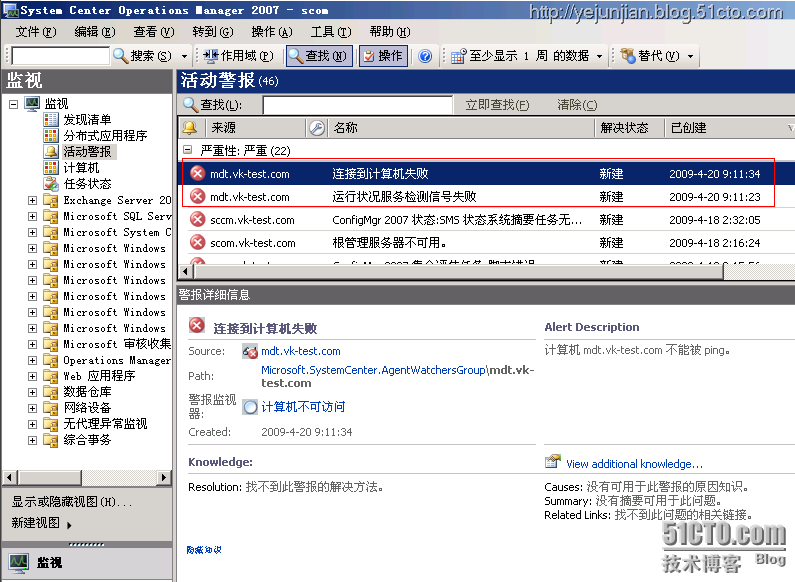Open the 文件(F) menu

coord(35,32)
